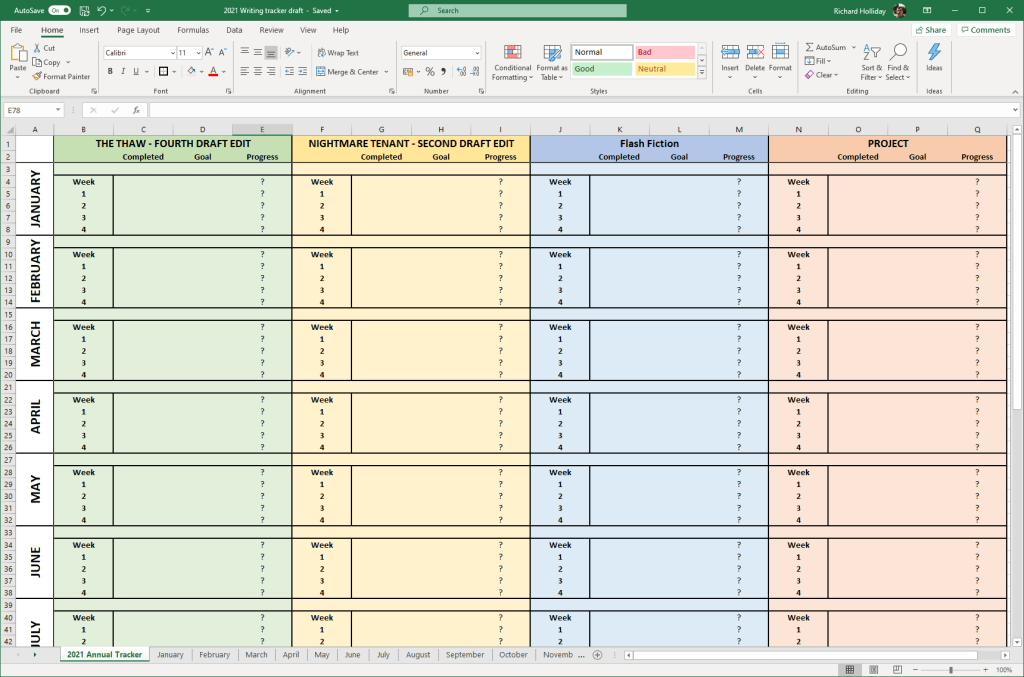This screenshot has width=1024, height=677.
Task: Click the Insert Function fx icon
Action: point(136,110)
